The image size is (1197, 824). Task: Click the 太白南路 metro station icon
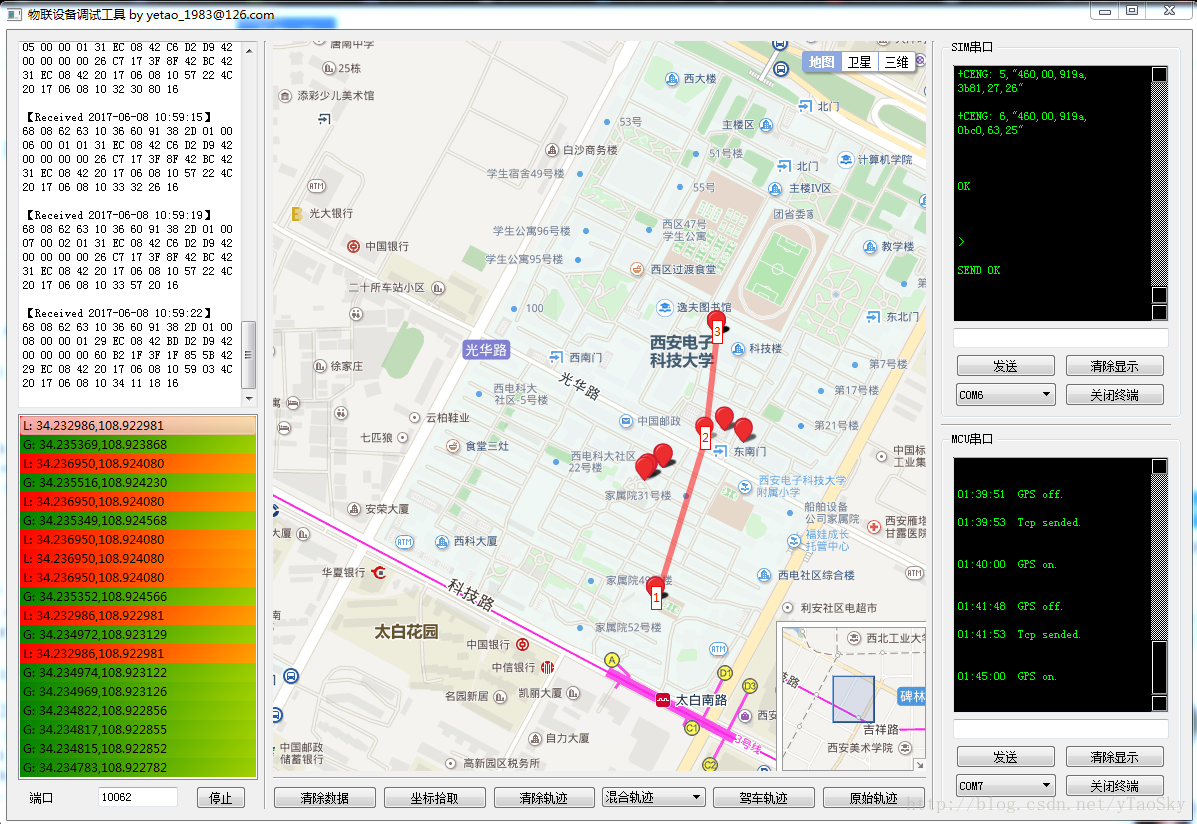pyautogui.click(x=663, y=699)
